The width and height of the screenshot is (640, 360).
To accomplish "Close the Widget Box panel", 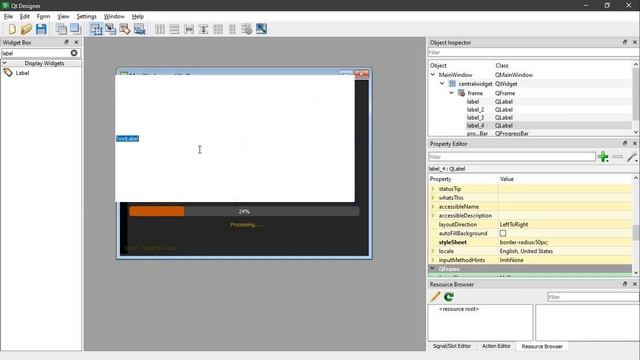I will pos(76,42).
